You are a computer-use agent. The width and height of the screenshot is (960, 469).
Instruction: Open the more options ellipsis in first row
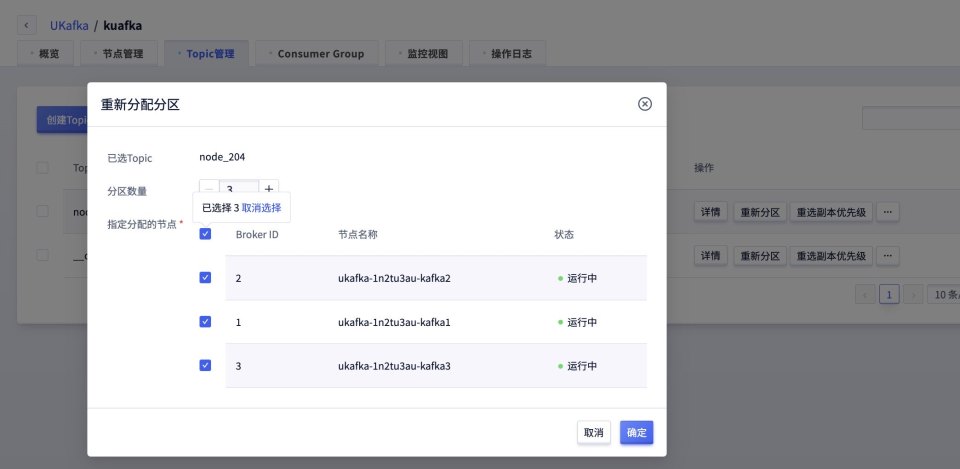click(887, 212)
